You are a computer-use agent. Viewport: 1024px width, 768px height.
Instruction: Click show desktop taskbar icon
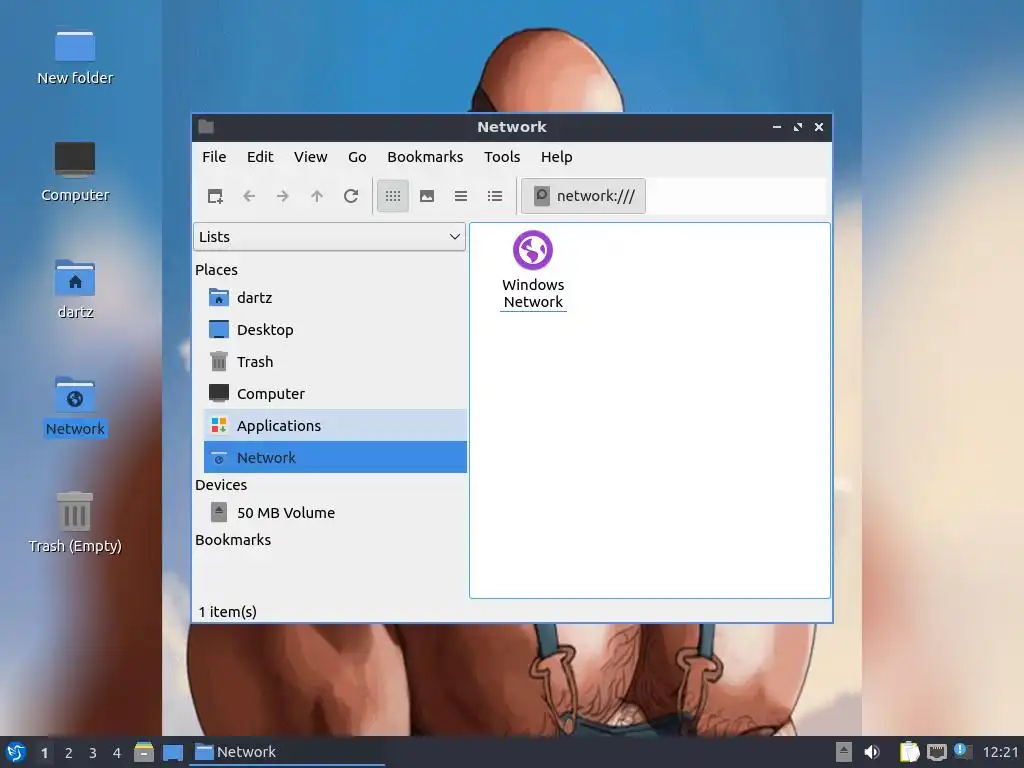172,752
